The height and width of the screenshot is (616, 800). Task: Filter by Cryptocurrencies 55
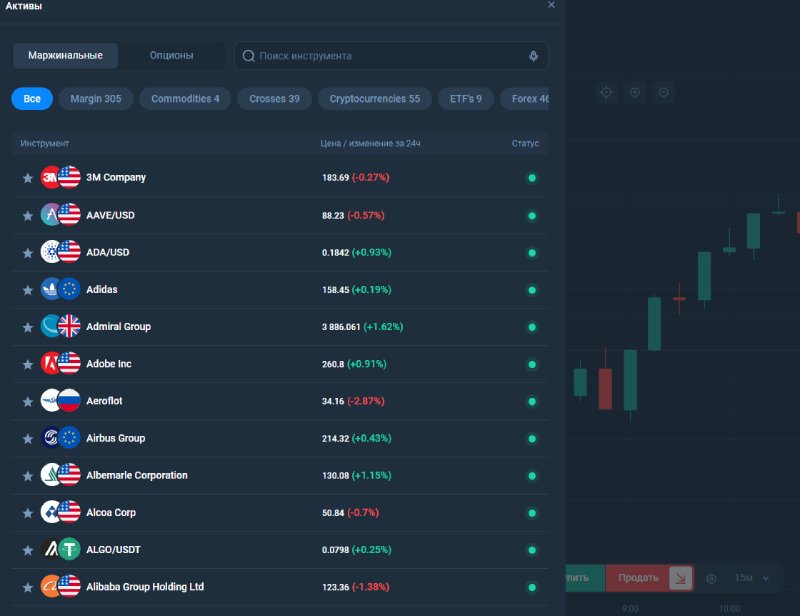pos(375,99)
